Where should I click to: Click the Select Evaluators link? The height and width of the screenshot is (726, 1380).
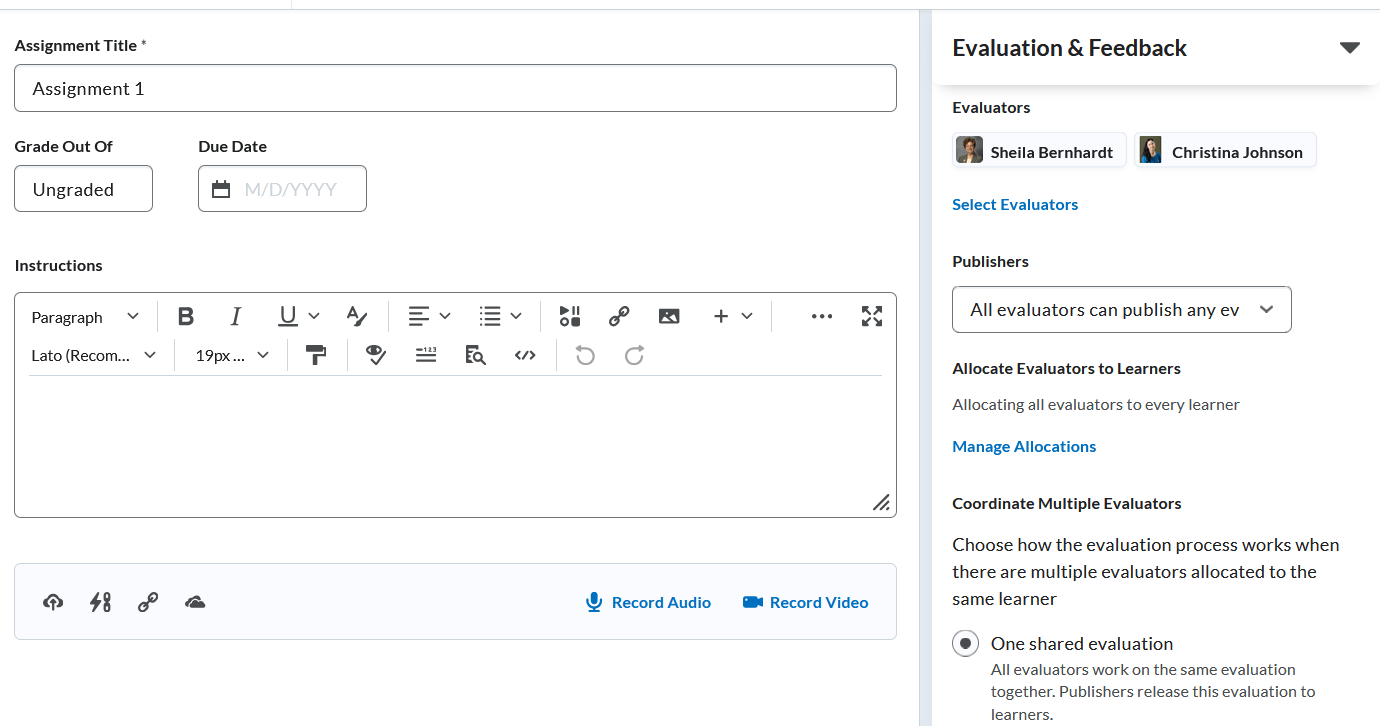[x=1015, y=205]
